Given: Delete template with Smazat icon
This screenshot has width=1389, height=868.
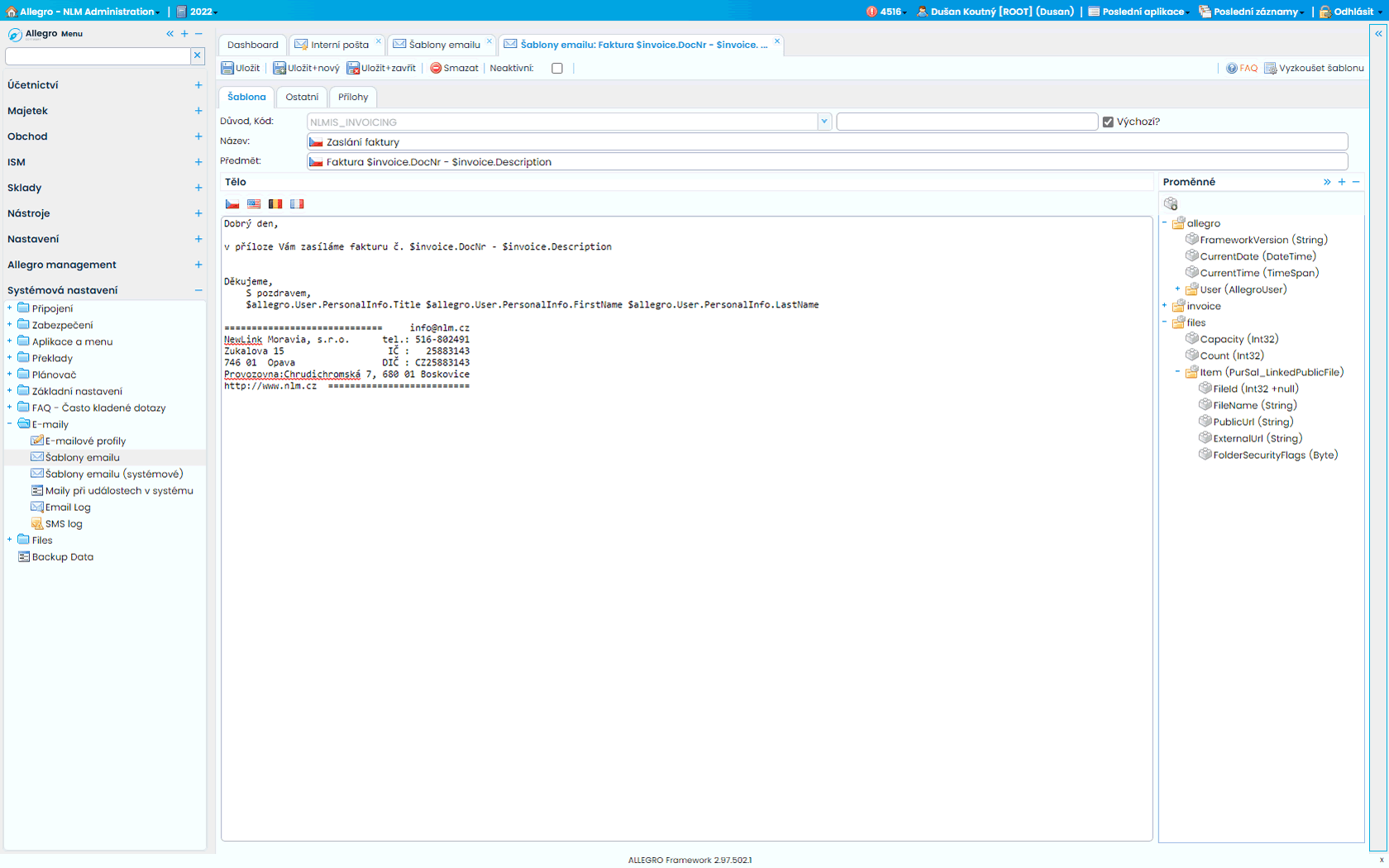Looking at the screenshot, I should 436,68.
